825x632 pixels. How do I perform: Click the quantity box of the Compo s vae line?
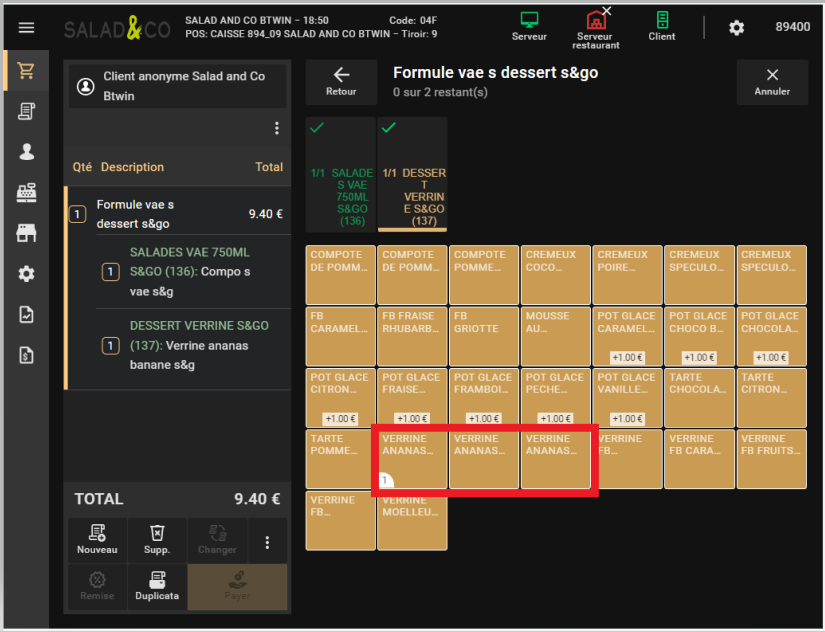110,272
